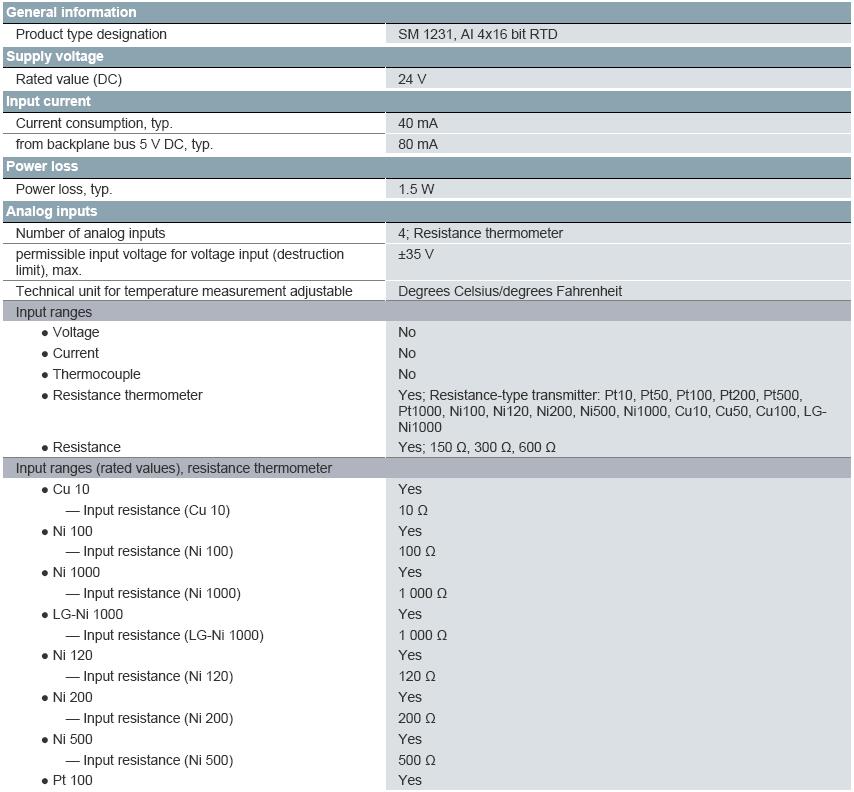Viewport: 854px width, 792px height.
Task: Click 'from backplane bus 5 V DC, typ.'
Action: pos(114,144)
